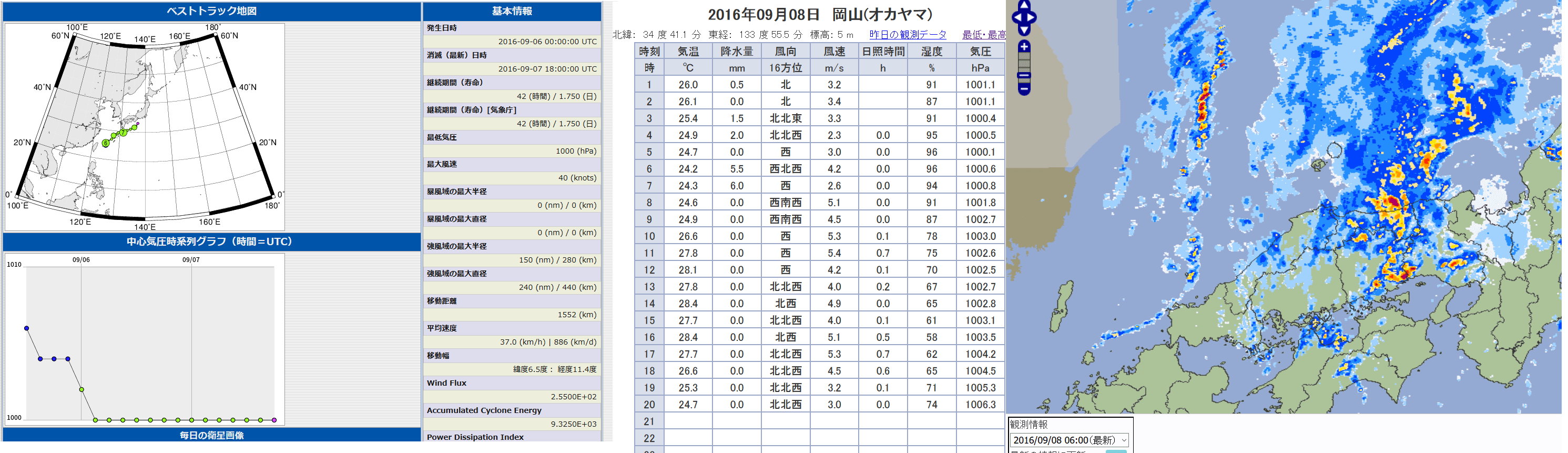
Task: Click the 2016年09月08日 岡山 title
Action: [x=819, y=15]
